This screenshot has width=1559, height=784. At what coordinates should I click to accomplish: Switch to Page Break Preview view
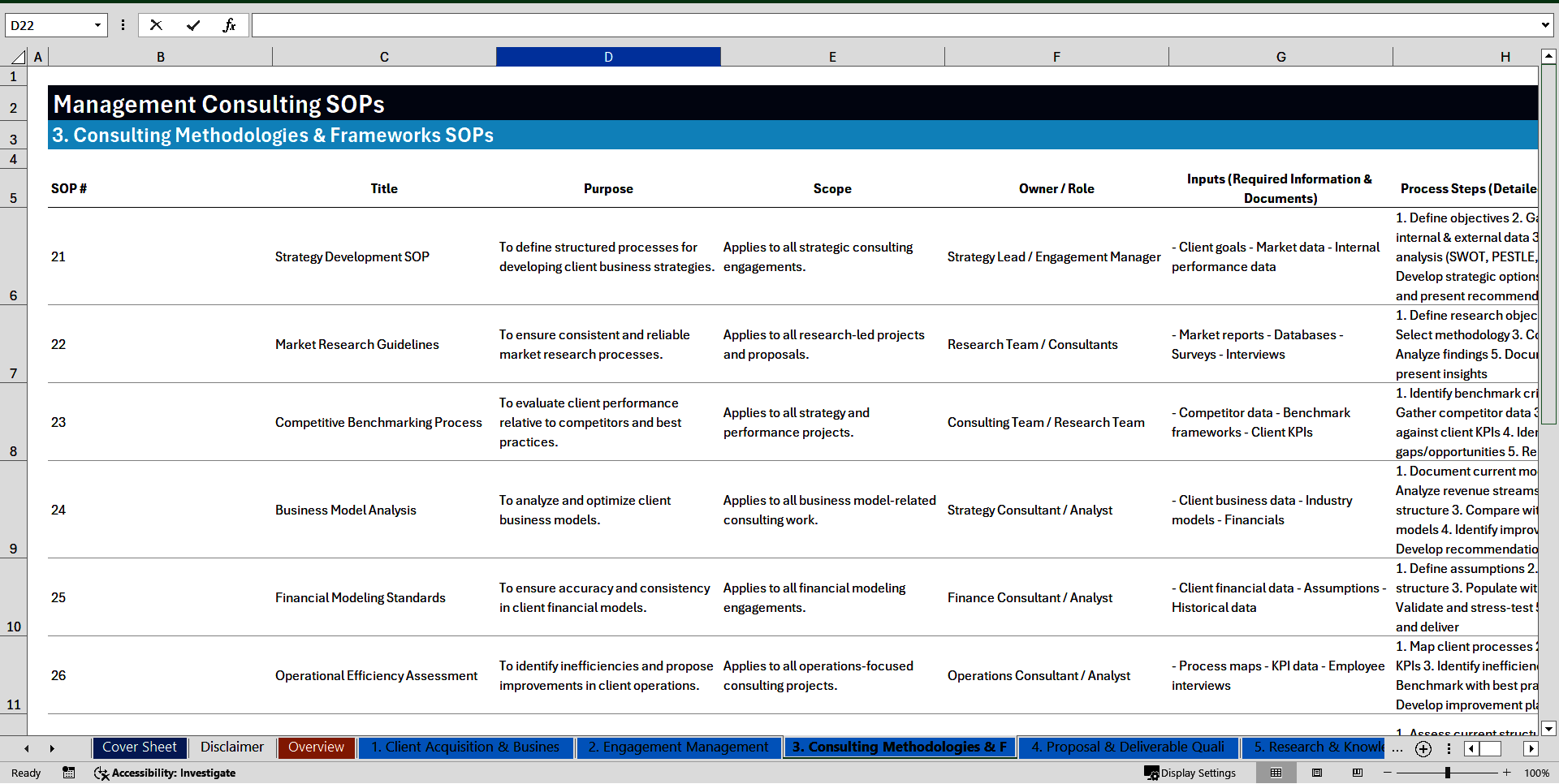point(1358,773)
